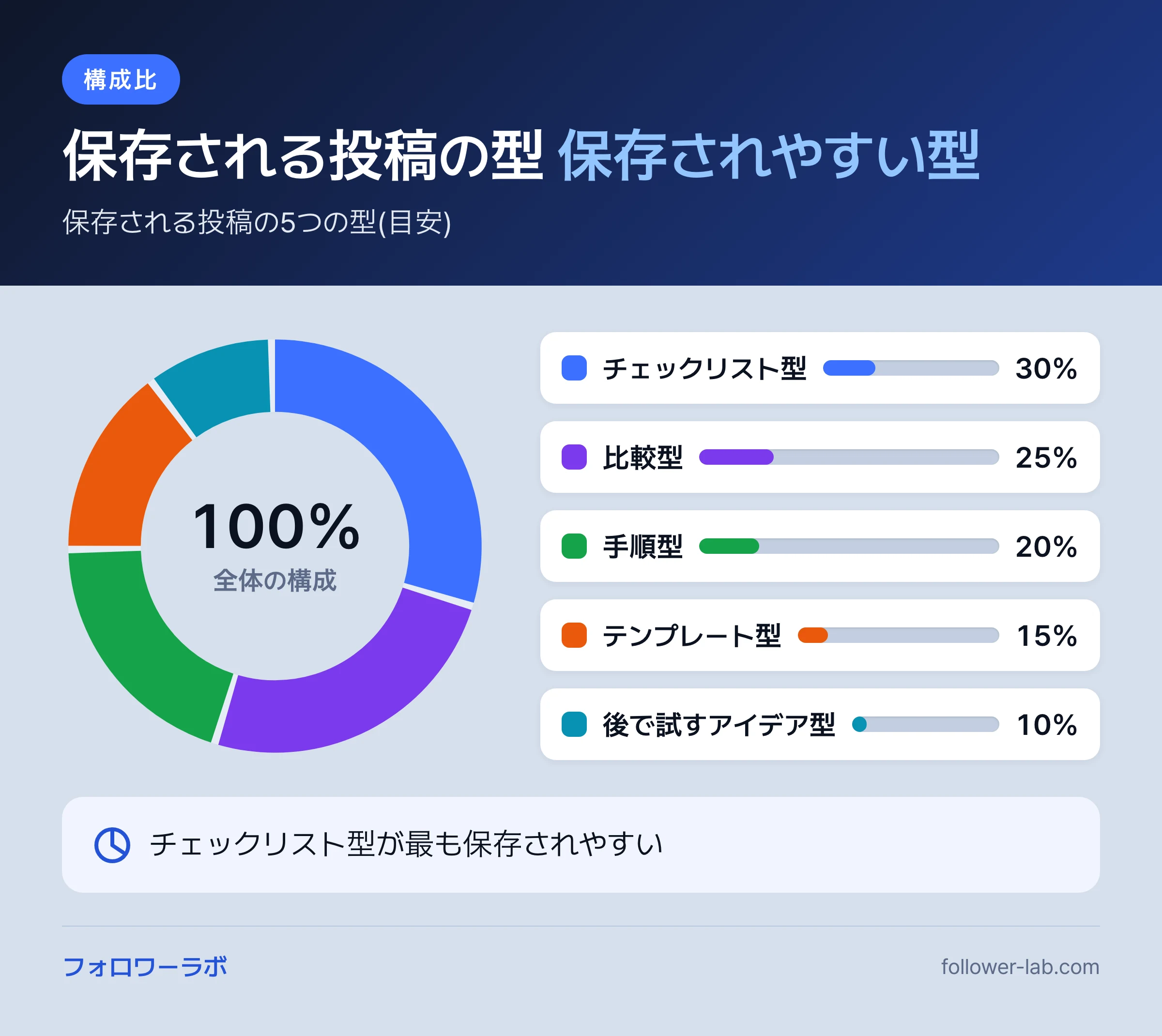The height and width of the screenshot is (1036, 1162).
Task: Click the 手順型 green progress bar
Action: 849,546
